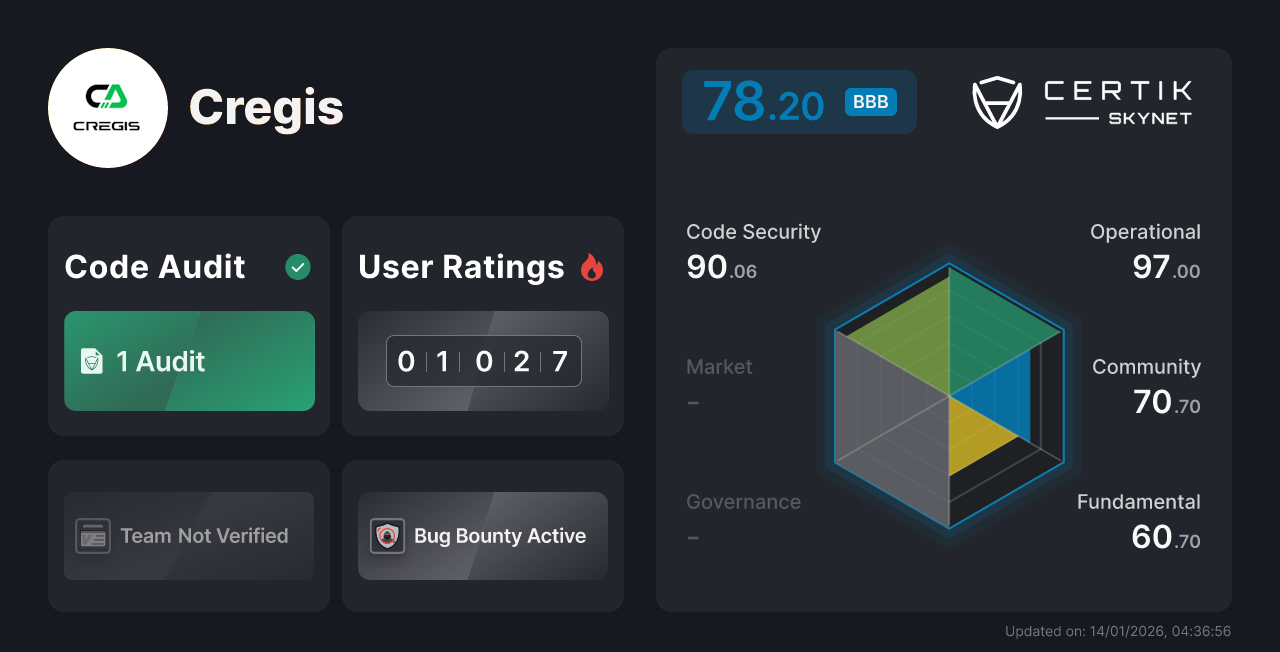Select the user ratings counter 01027
Image resolution: width=1280 pixels, height=652 pixels.
click(482, 361)
